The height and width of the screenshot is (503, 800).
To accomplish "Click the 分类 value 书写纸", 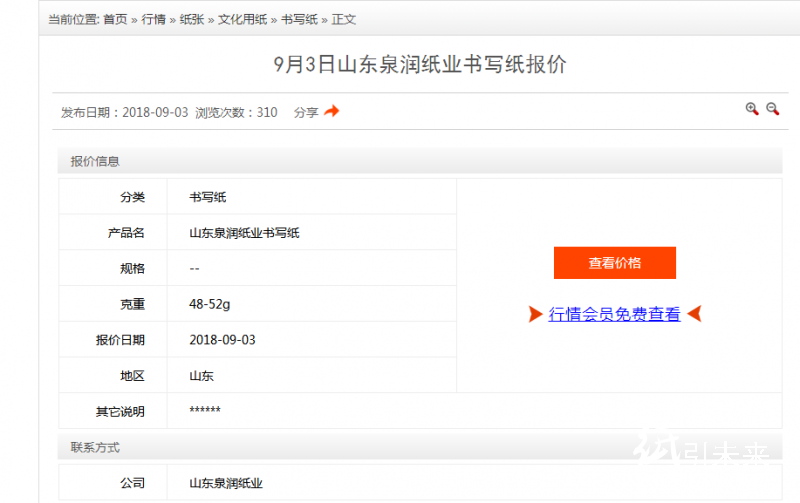I will point(208,197).
